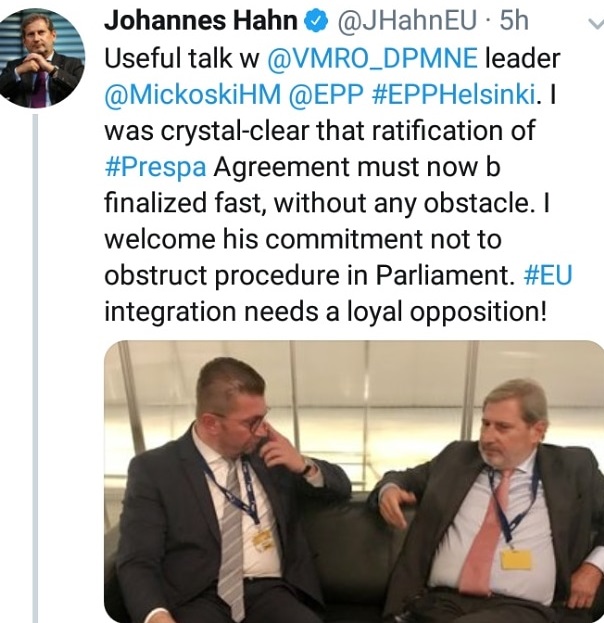Click the yellow badge on pink-tie man
Image resolution: width=604 pixels, height=623 pixels.
click(x=516, y=559)
